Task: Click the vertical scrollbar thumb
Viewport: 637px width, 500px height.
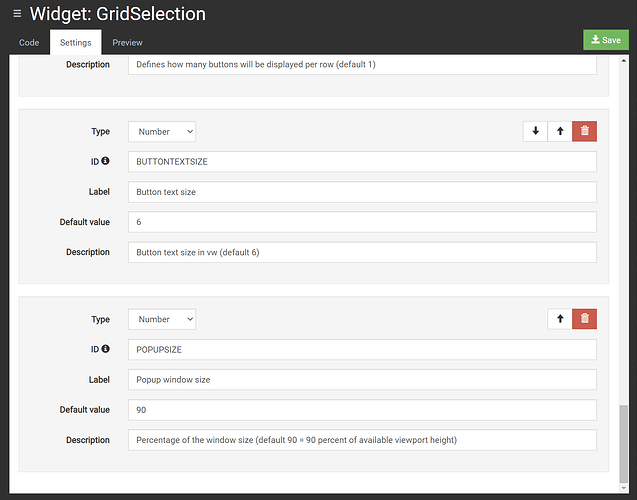Action: coord(626,440)
